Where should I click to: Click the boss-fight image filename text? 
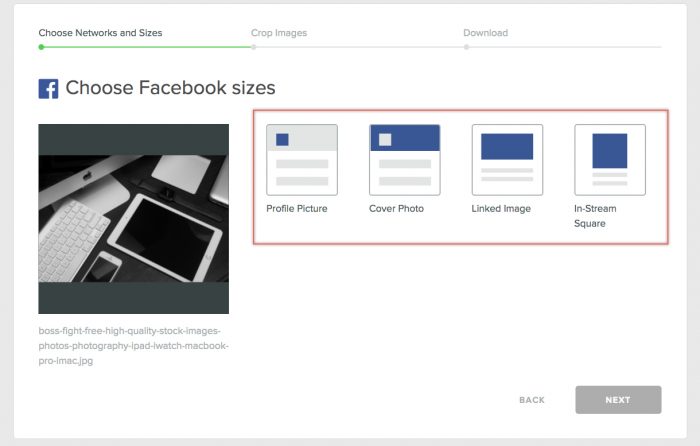(x=133, y=345)
